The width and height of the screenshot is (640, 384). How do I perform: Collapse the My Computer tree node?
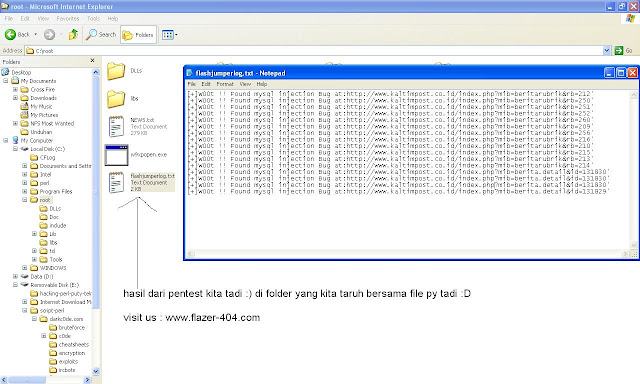6,140
